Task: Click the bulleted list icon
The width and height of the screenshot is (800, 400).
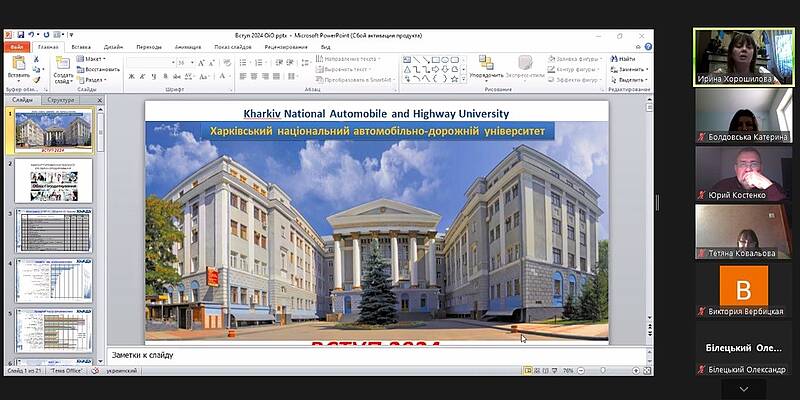Action: pos(243,63)
